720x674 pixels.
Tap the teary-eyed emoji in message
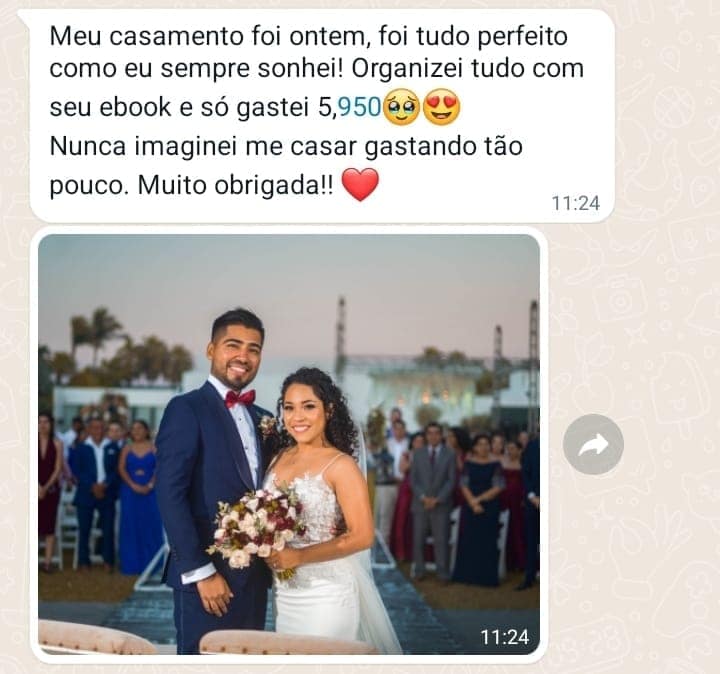point(401,108)
